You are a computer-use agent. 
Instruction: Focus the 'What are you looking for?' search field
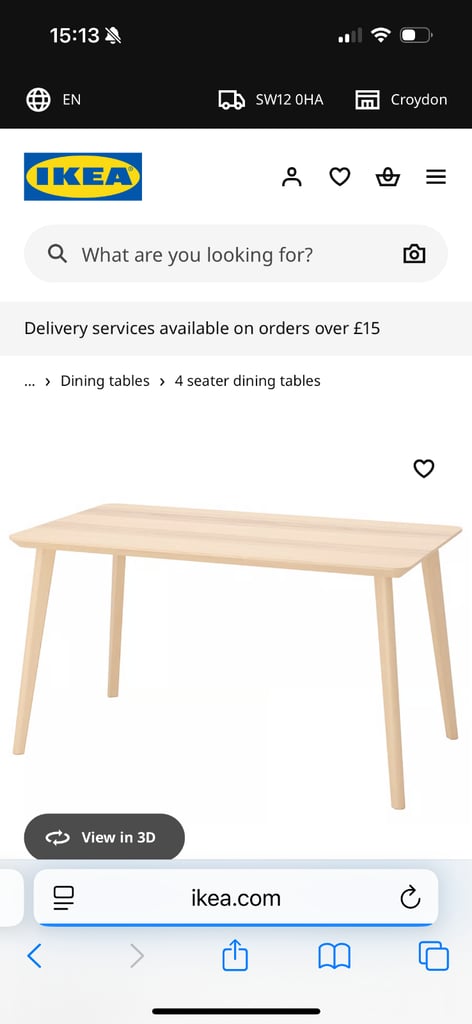tap(236, 254)
